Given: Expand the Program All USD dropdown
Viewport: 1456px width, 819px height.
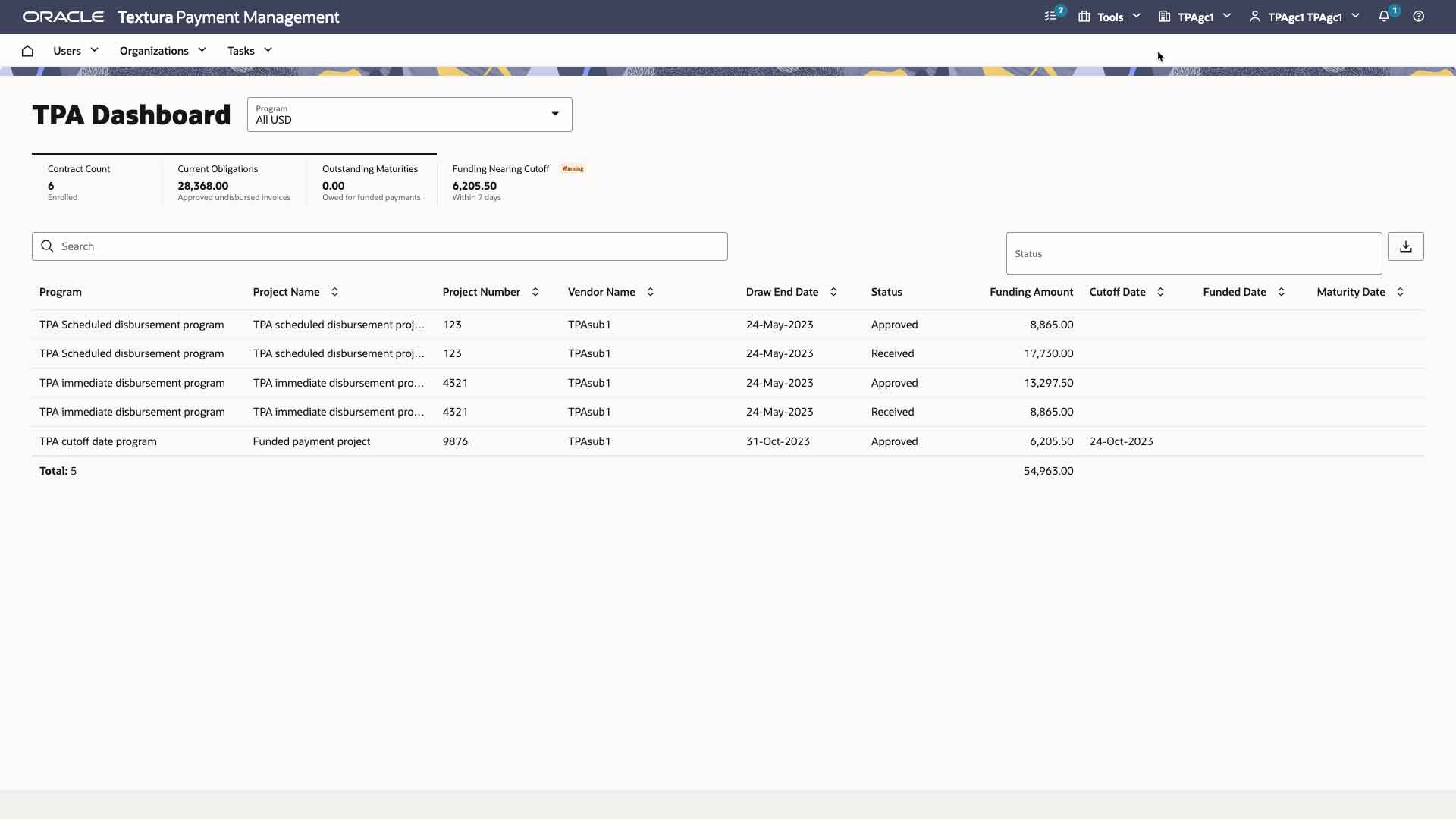Looking at the screenshot, I should (409, 115).
